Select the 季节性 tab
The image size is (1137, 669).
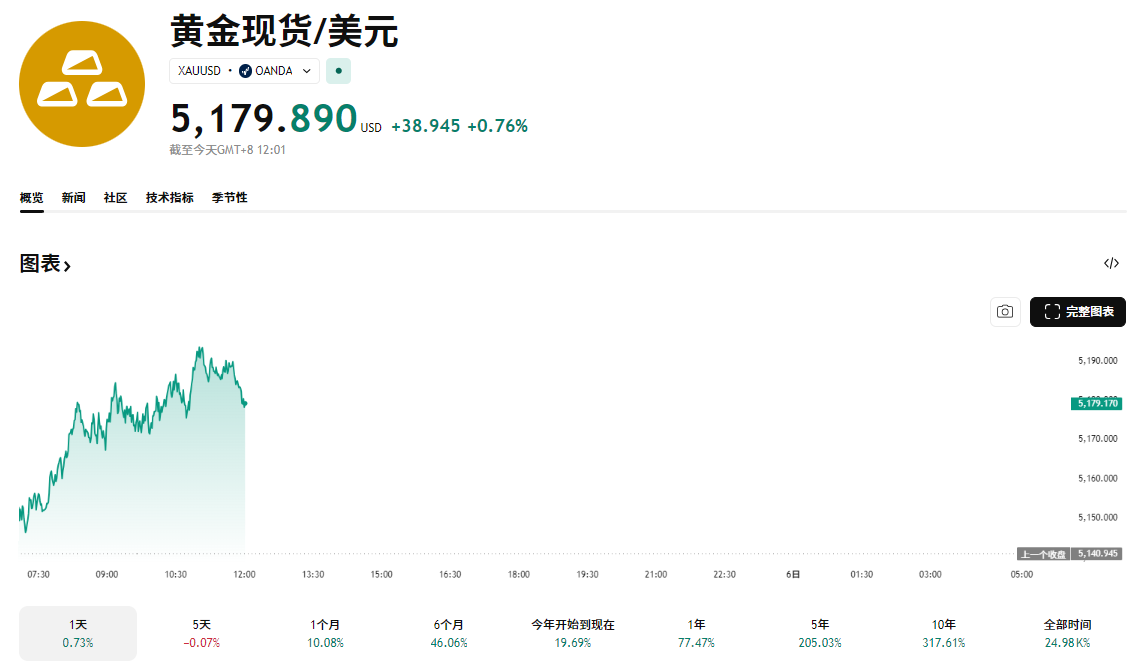229,197
